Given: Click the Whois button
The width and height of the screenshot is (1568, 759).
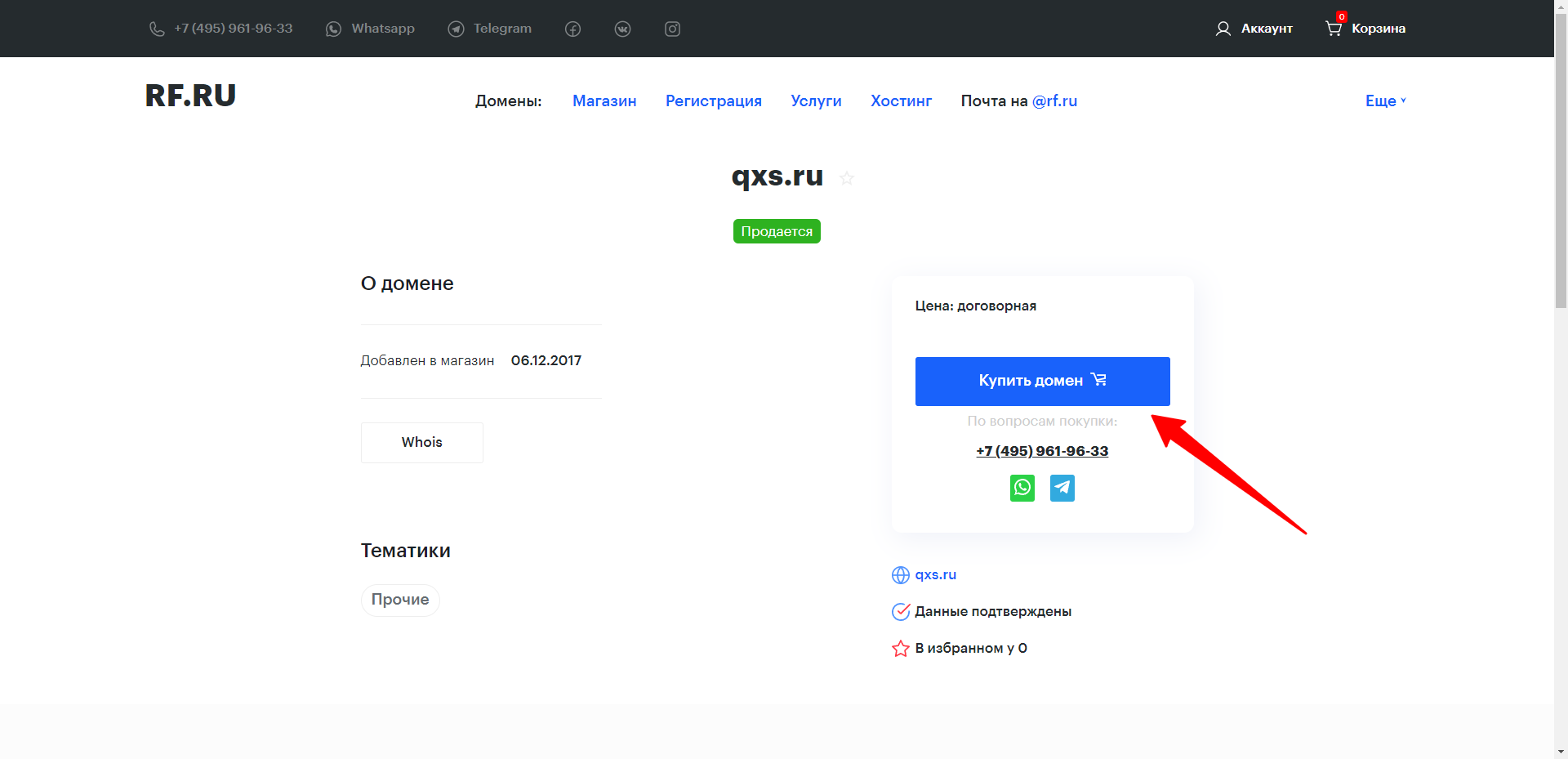Looking at the screenshot, I should click(421, 442).
